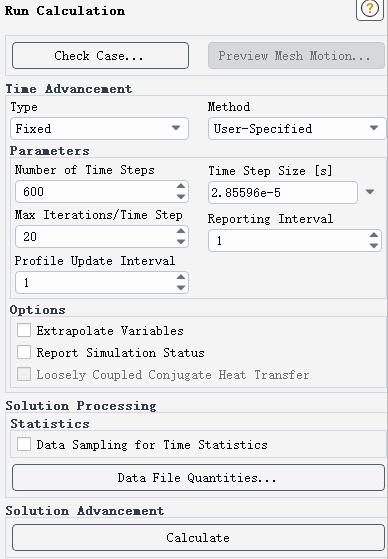Image resolution: width=388 pixels, height=559 pixels.
Task: Expand the Time Step Size options arrow
Action: point(370,192)
